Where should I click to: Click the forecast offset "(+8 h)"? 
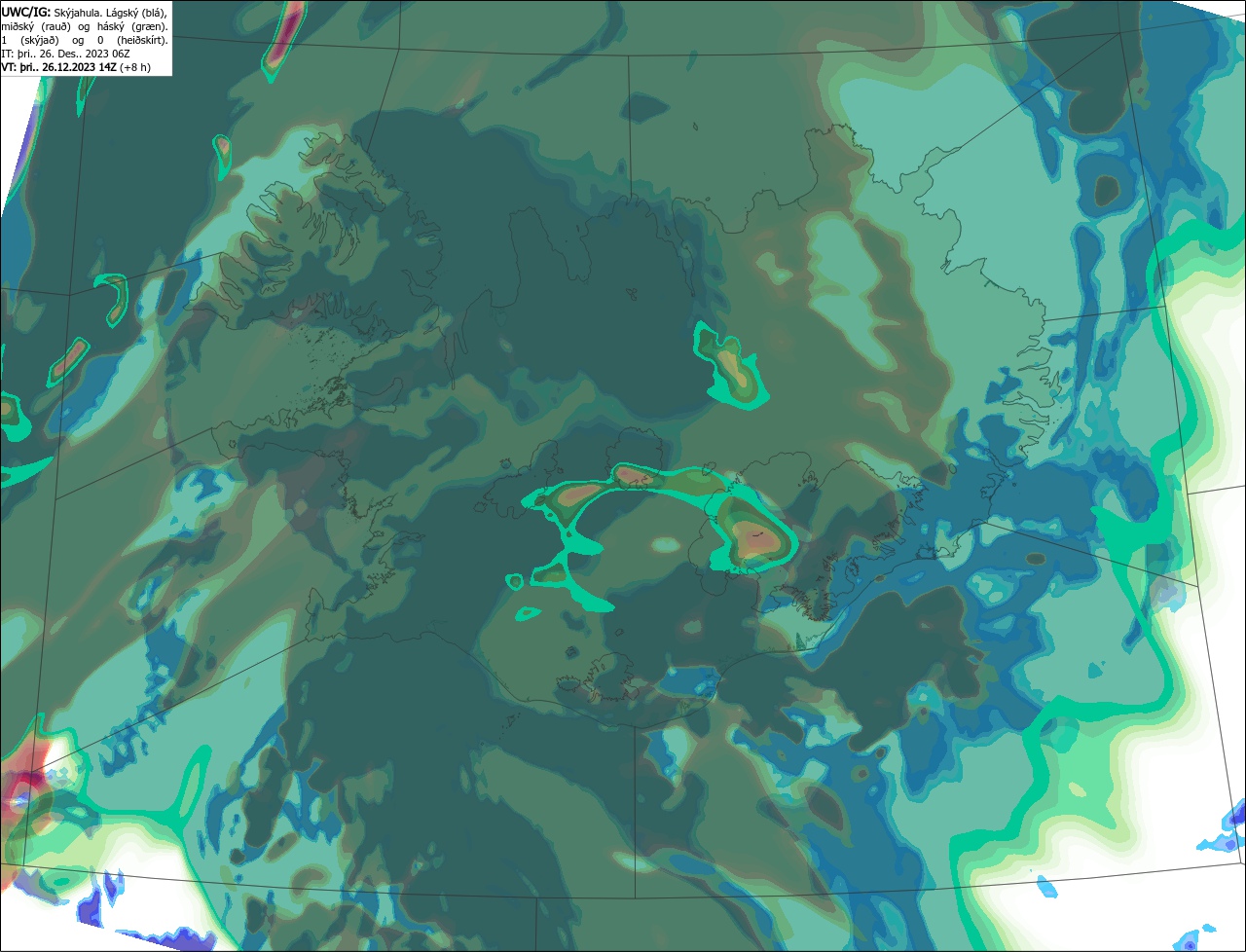click(x=134, y=67)
